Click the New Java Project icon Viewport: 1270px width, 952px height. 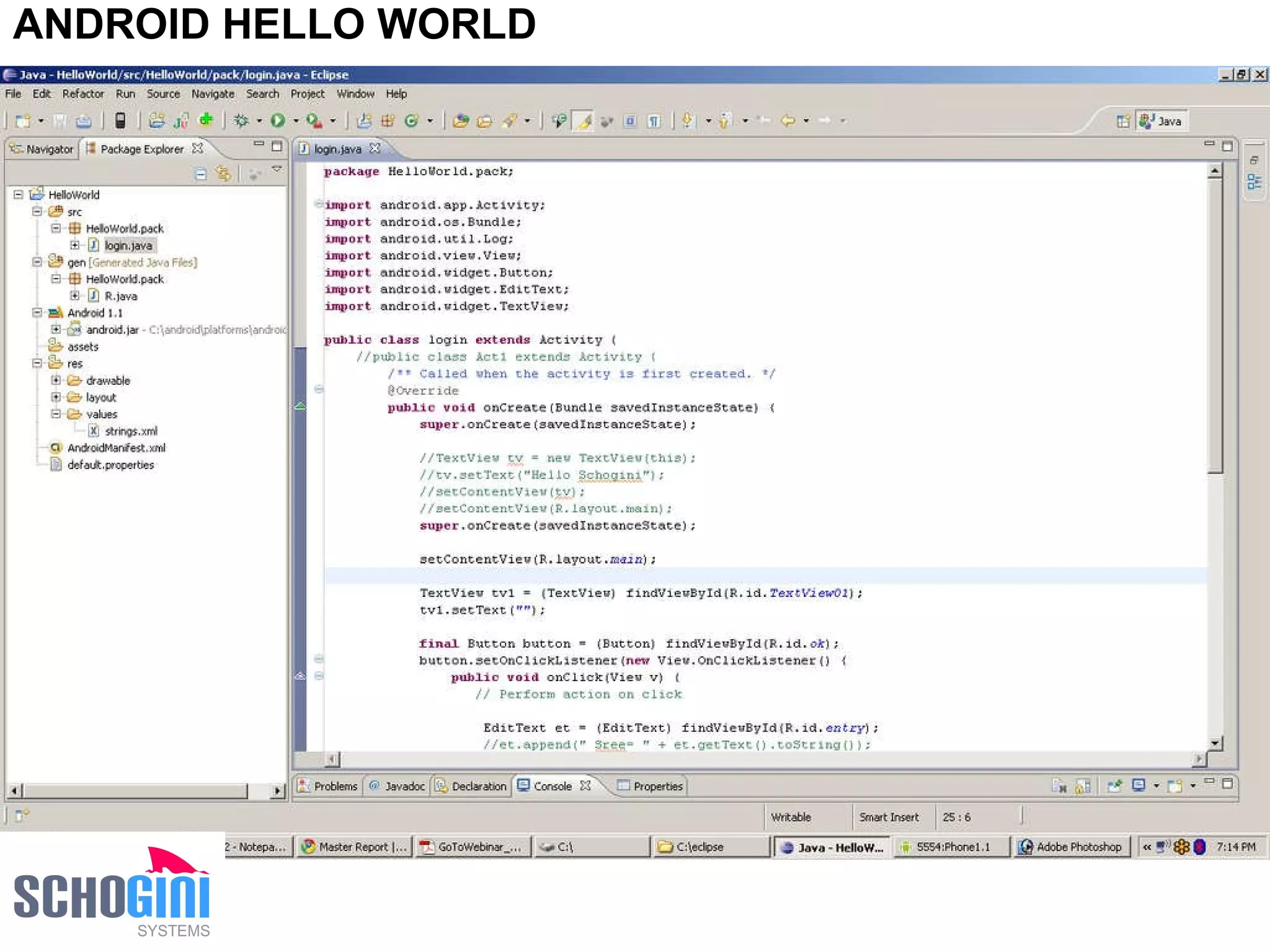(364, 120)
